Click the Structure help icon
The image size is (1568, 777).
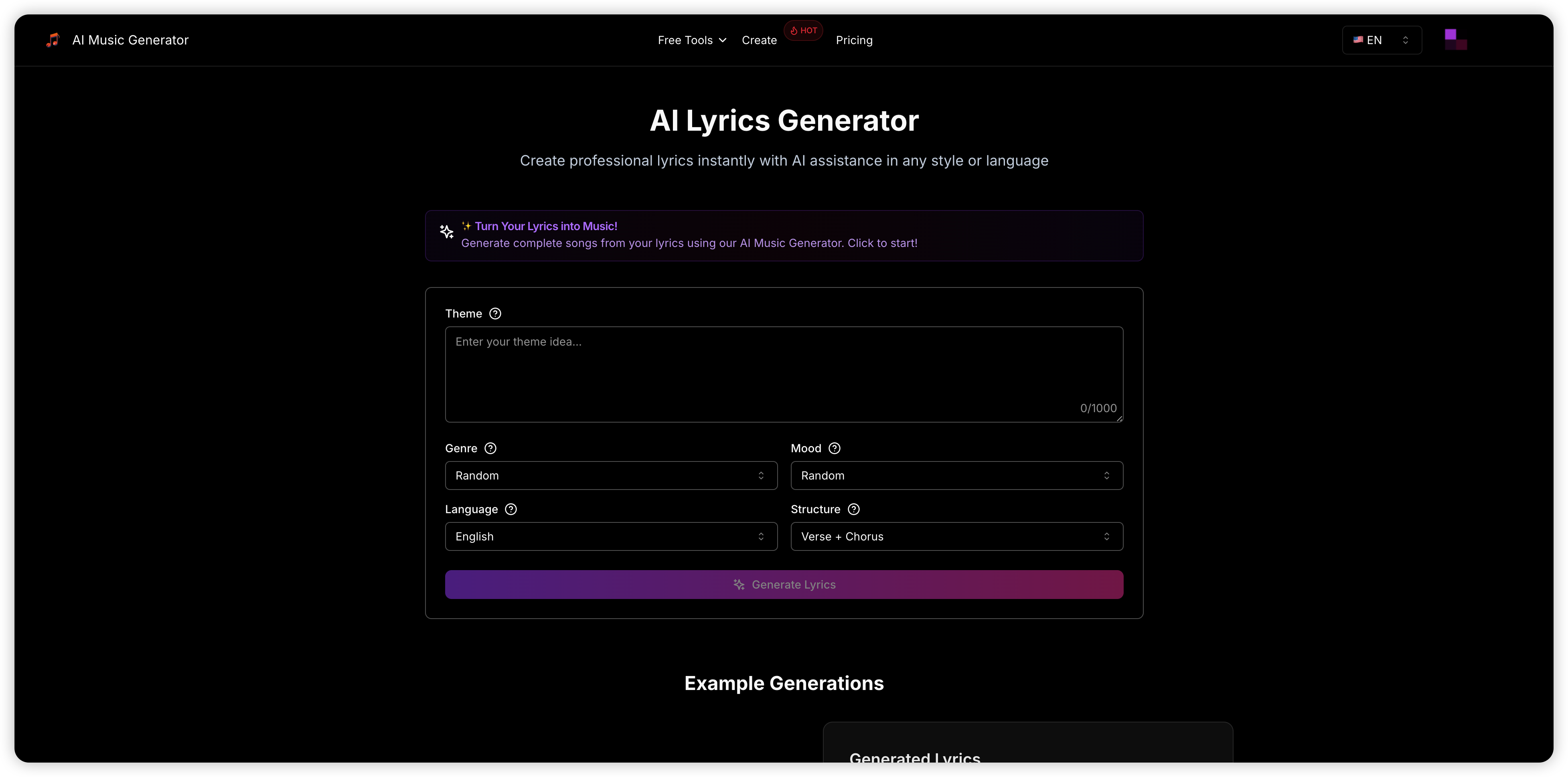point(853,509)
